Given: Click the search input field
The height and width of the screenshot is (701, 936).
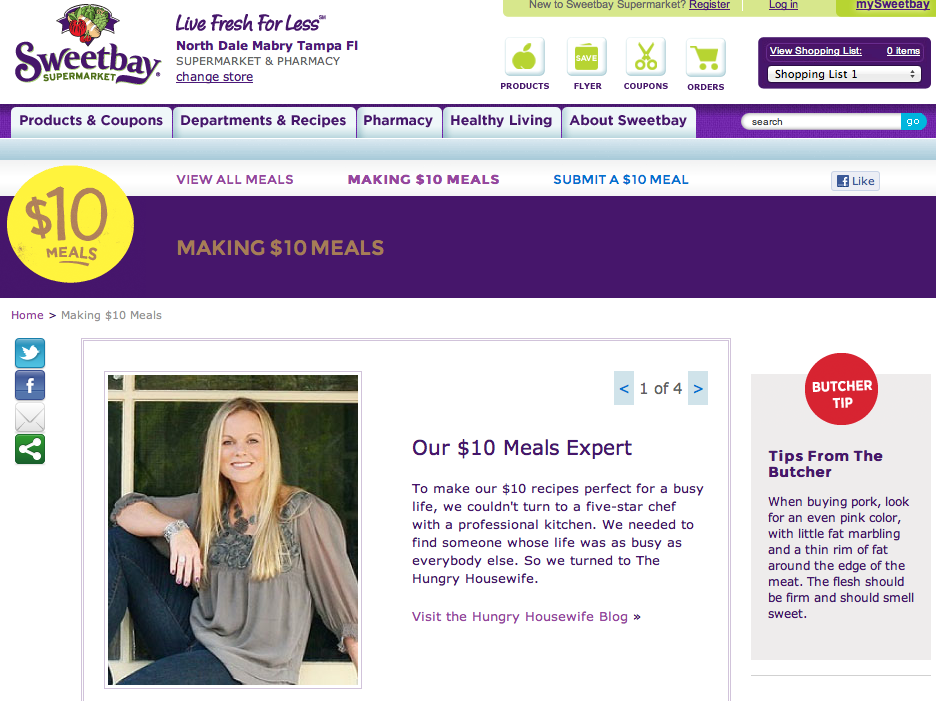Looking at the screenshot, I should tap(821, 122).
